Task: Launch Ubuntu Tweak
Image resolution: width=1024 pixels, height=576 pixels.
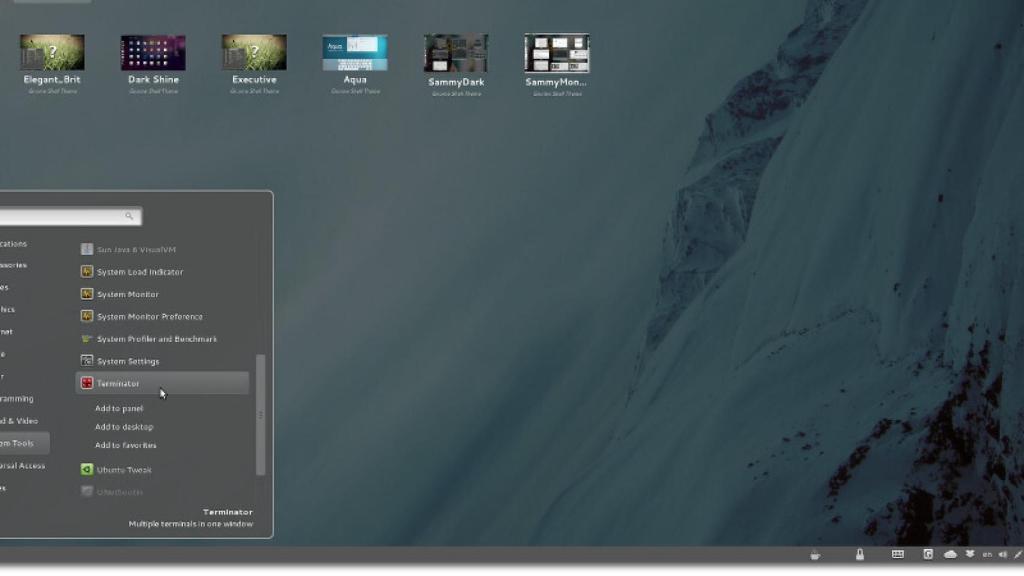Action: click(124, 470)
